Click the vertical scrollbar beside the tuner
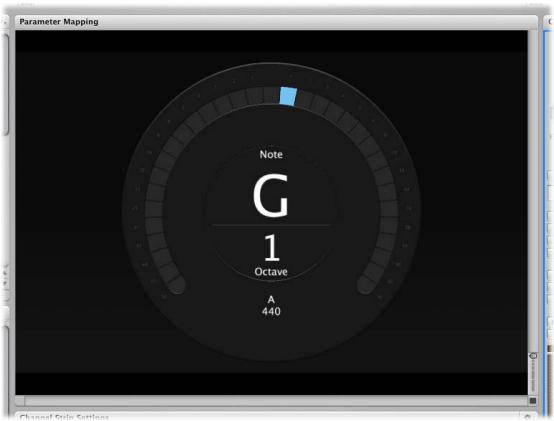 pyautogui.click(x=533, y=191)
